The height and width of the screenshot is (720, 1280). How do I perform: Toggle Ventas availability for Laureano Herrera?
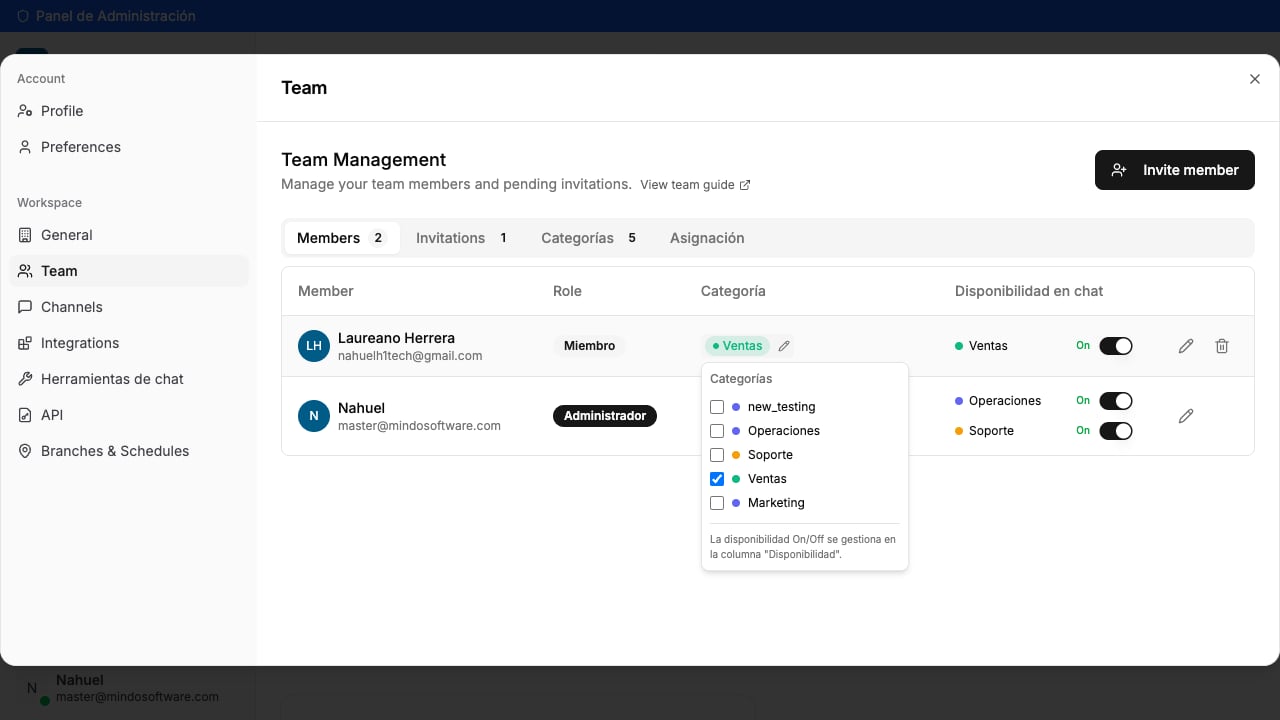(x=1116, y=346)
